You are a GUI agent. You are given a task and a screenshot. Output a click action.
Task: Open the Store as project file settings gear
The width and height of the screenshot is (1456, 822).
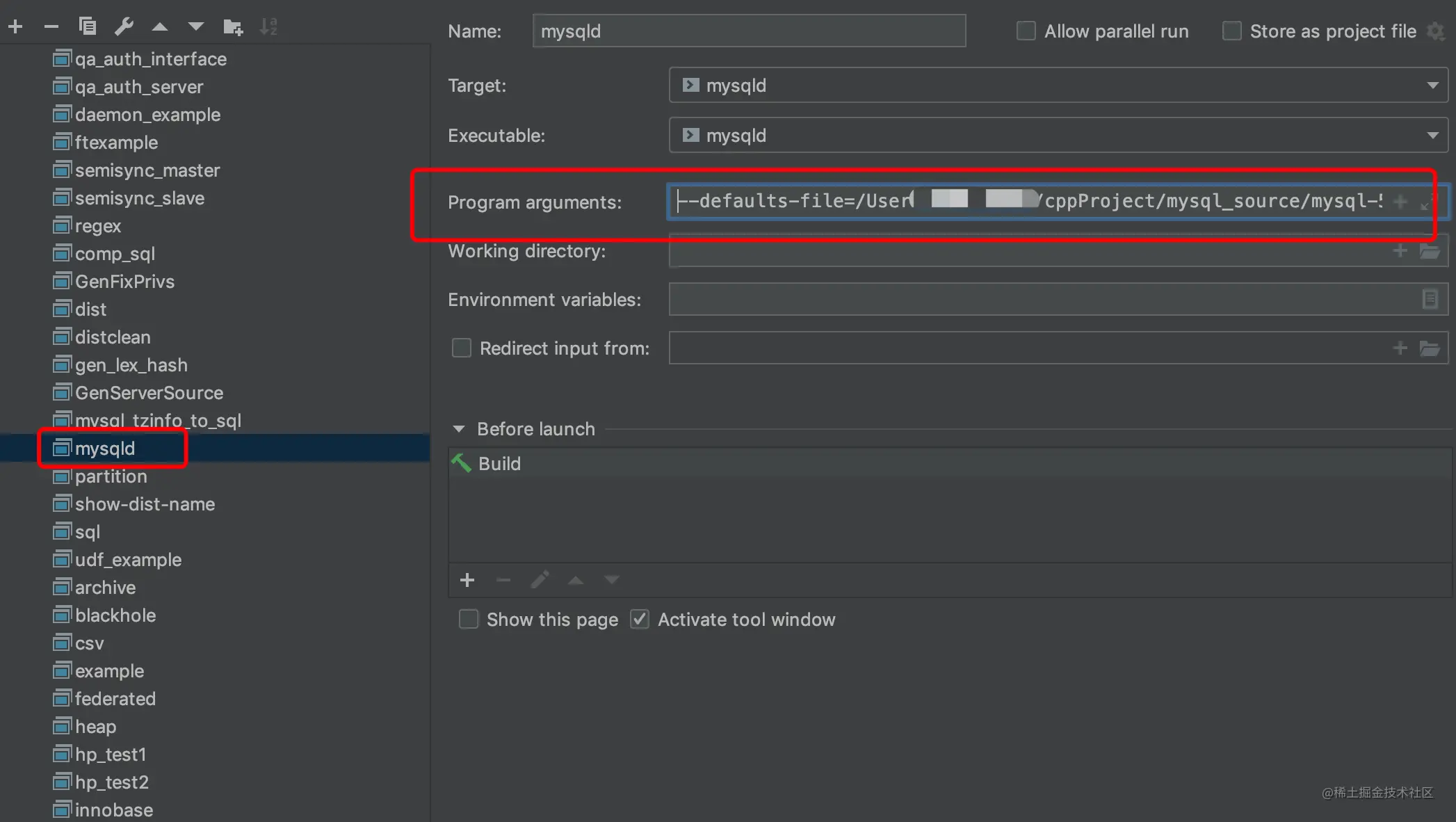point(1436,31)
